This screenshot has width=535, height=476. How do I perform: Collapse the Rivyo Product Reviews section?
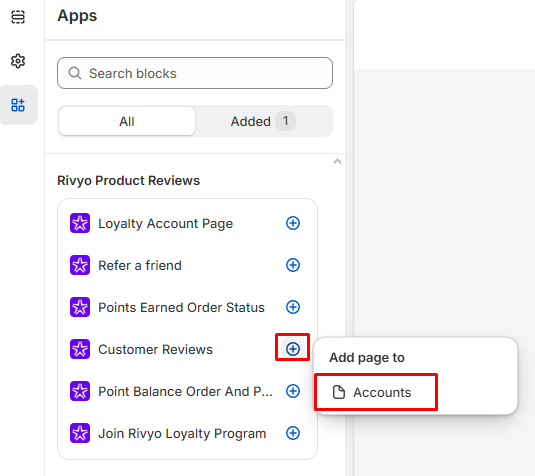pyautogui.click(x=337, y=161)
